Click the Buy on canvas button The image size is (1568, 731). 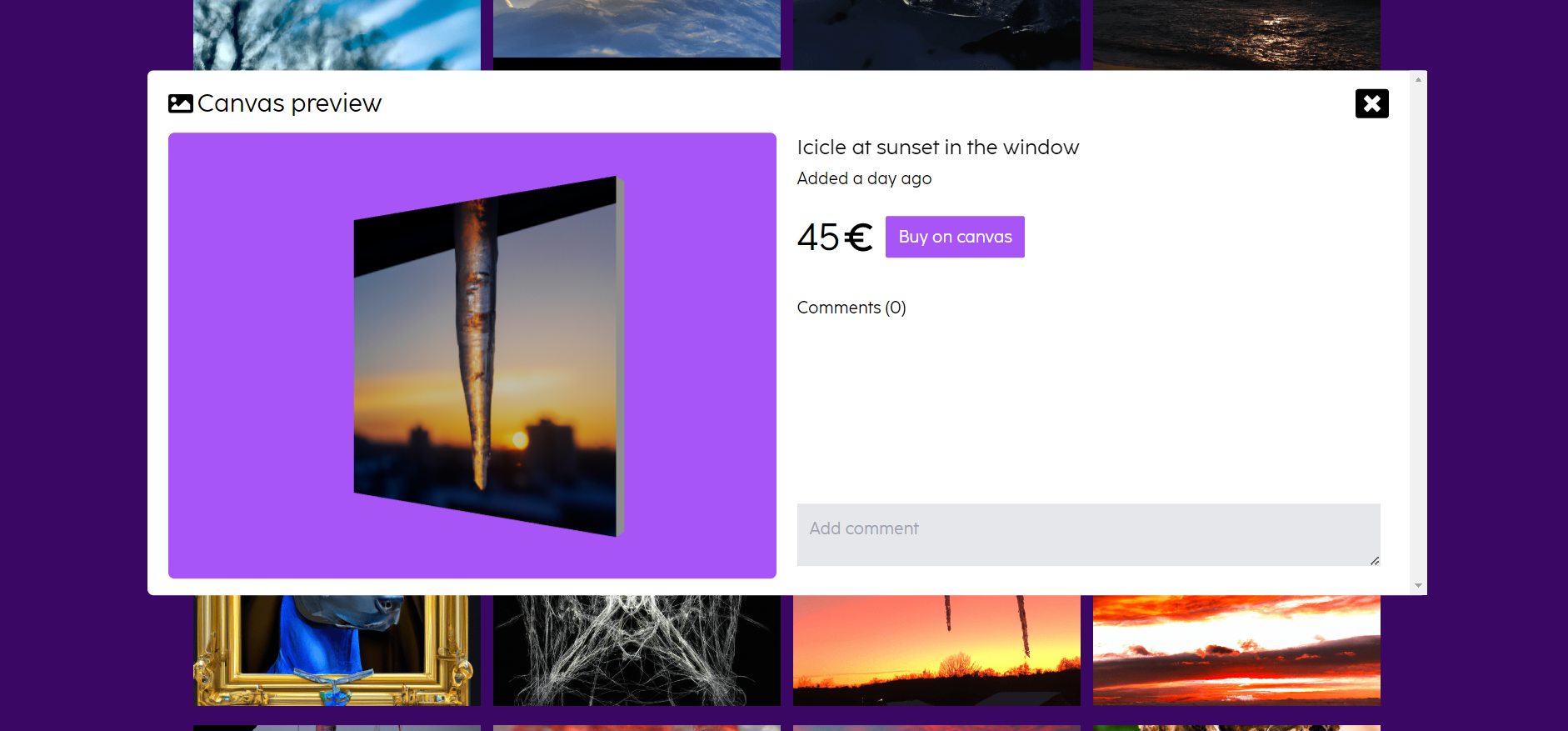[x=955, y=237]
